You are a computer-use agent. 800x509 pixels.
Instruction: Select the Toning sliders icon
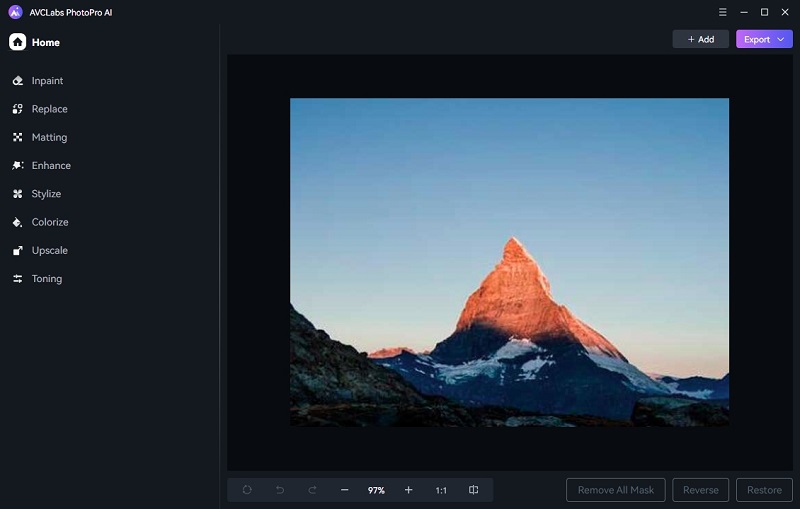coord(18,278)
